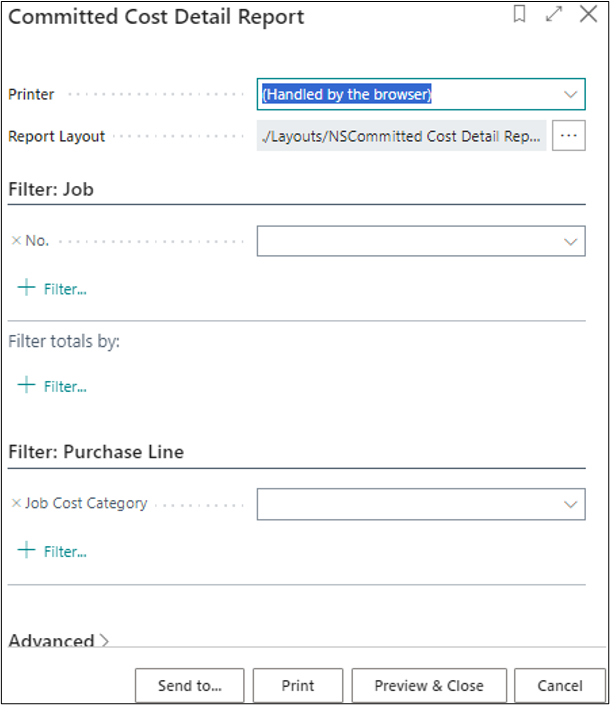Close the Committed Cost Detail Report dialog

[586, 16]
